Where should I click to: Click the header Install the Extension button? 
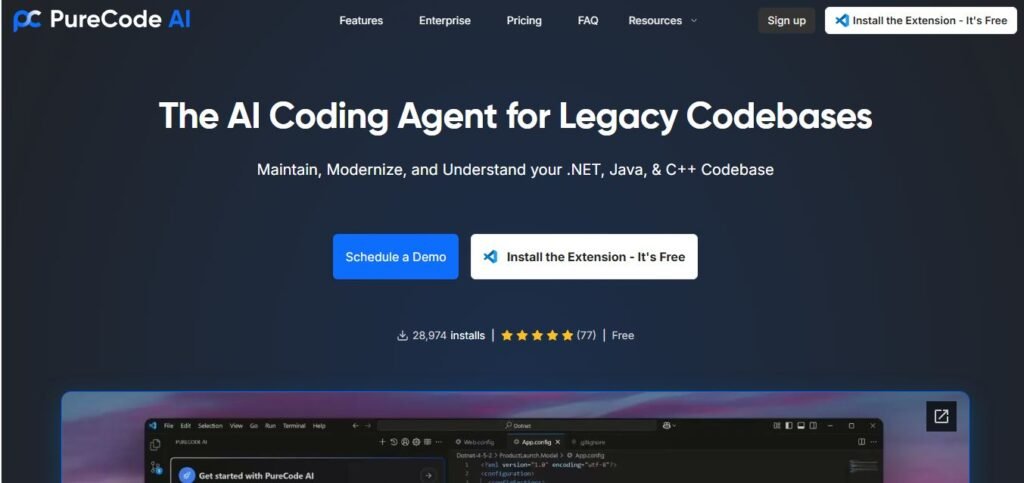coord(921,20)
